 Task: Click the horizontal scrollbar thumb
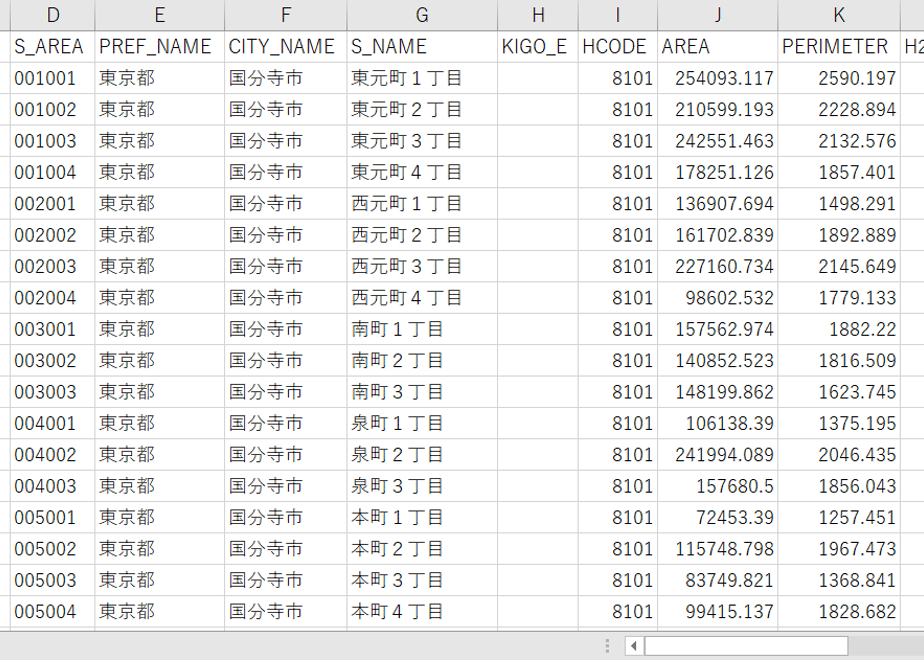(x=746, y=646)
